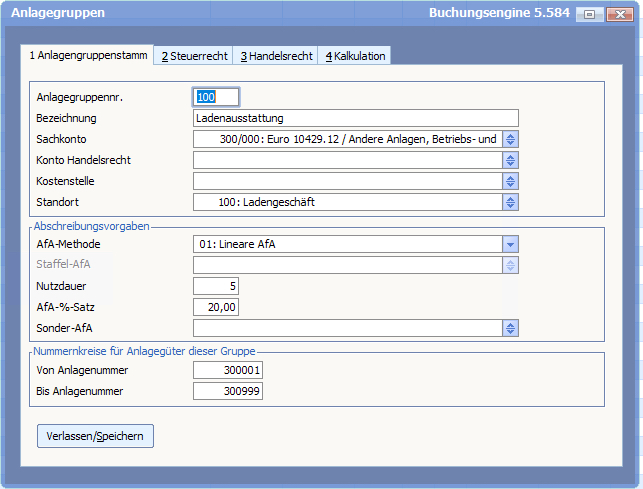Click the Sachkonto field text
643x489 pixels.
[347, 139]
